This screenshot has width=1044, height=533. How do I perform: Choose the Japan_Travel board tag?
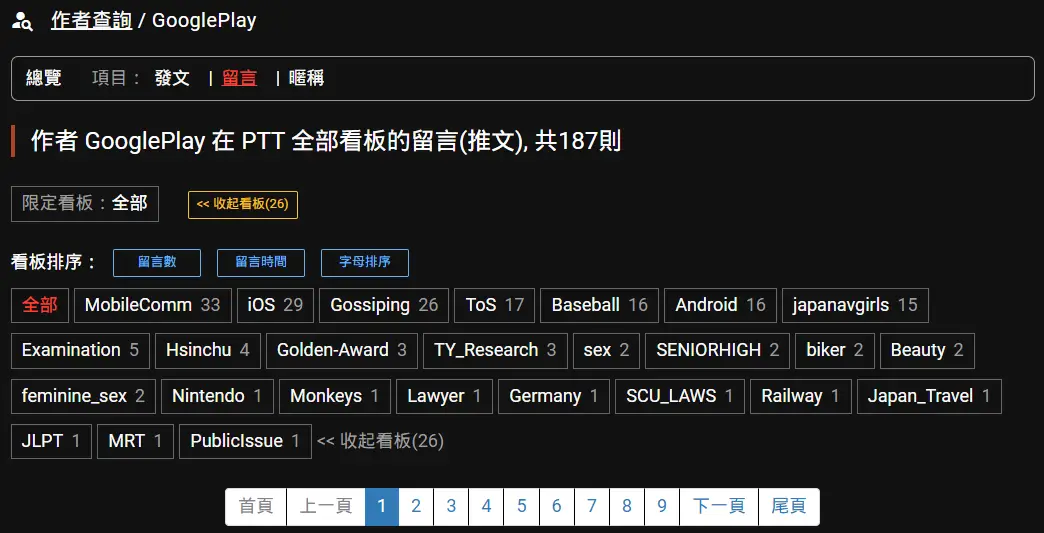(x=929, y=396)
